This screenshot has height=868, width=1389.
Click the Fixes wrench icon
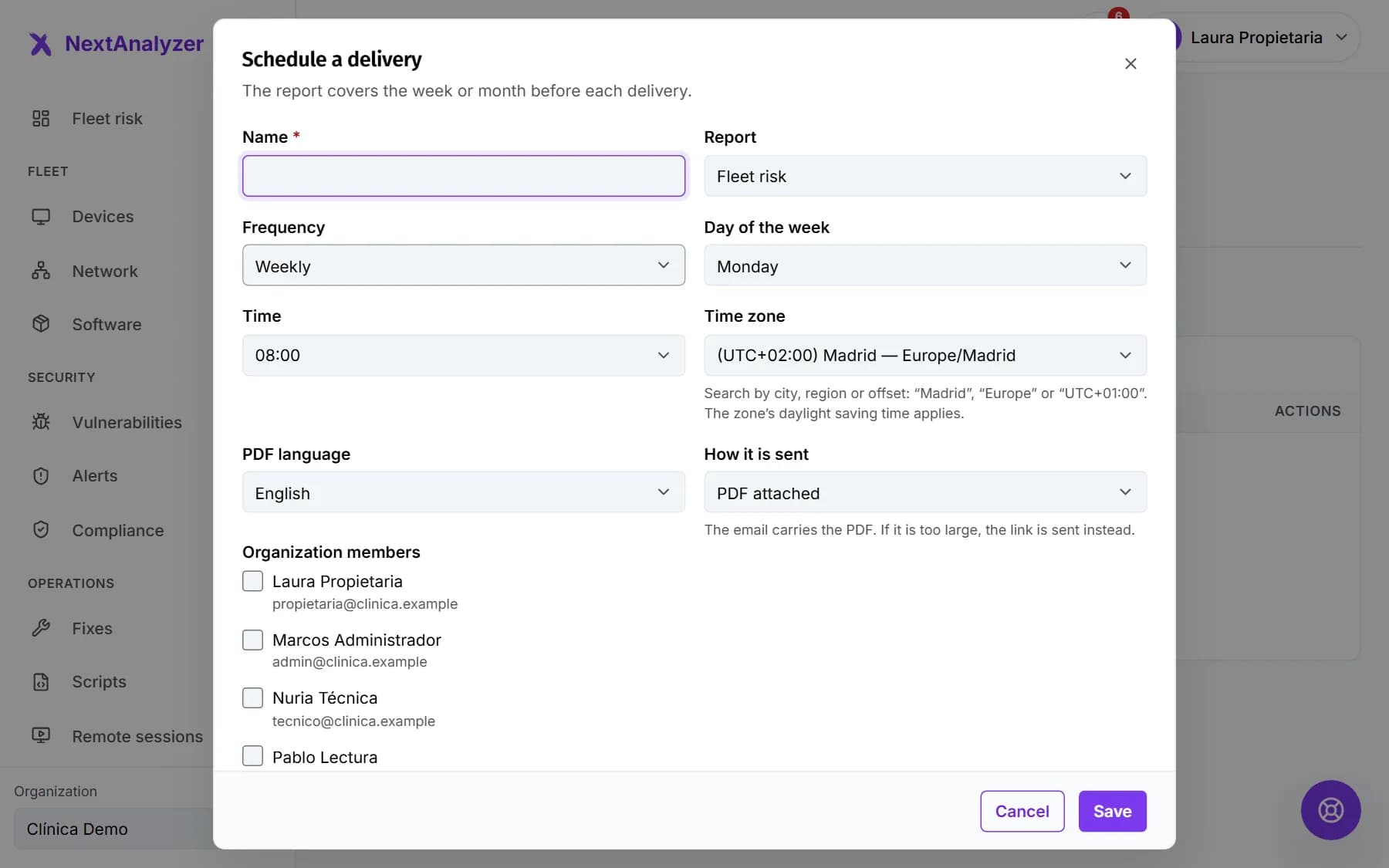41,628
